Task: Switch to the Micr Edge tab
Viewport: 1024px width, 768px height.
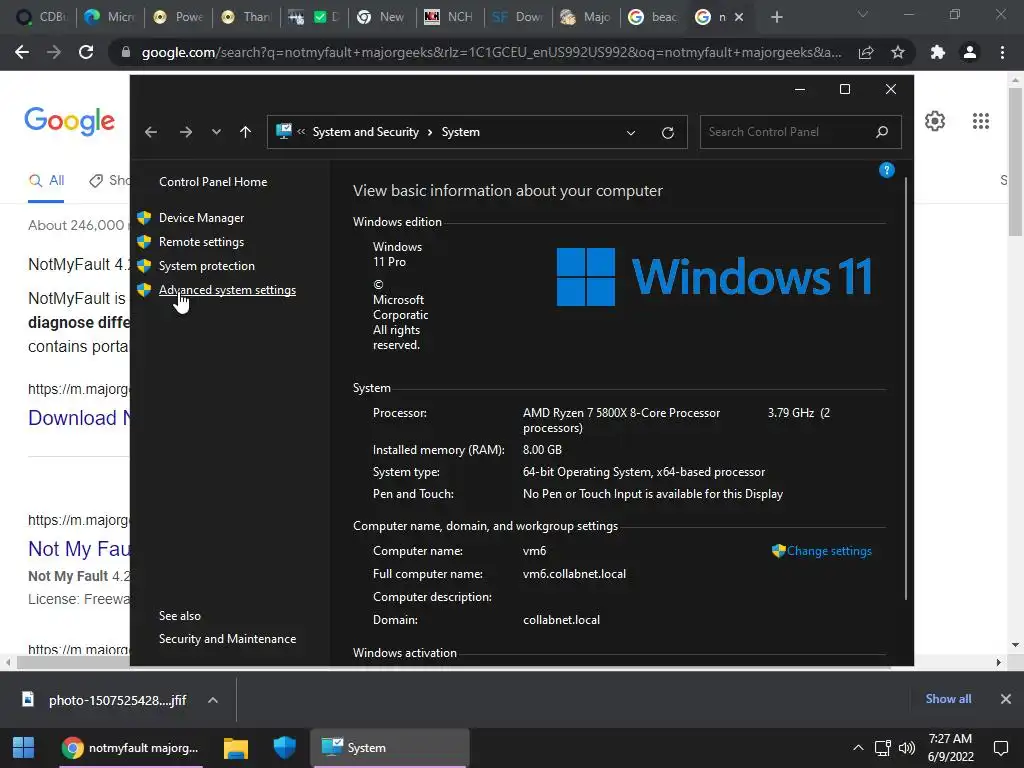Action: tap(109, 17)
